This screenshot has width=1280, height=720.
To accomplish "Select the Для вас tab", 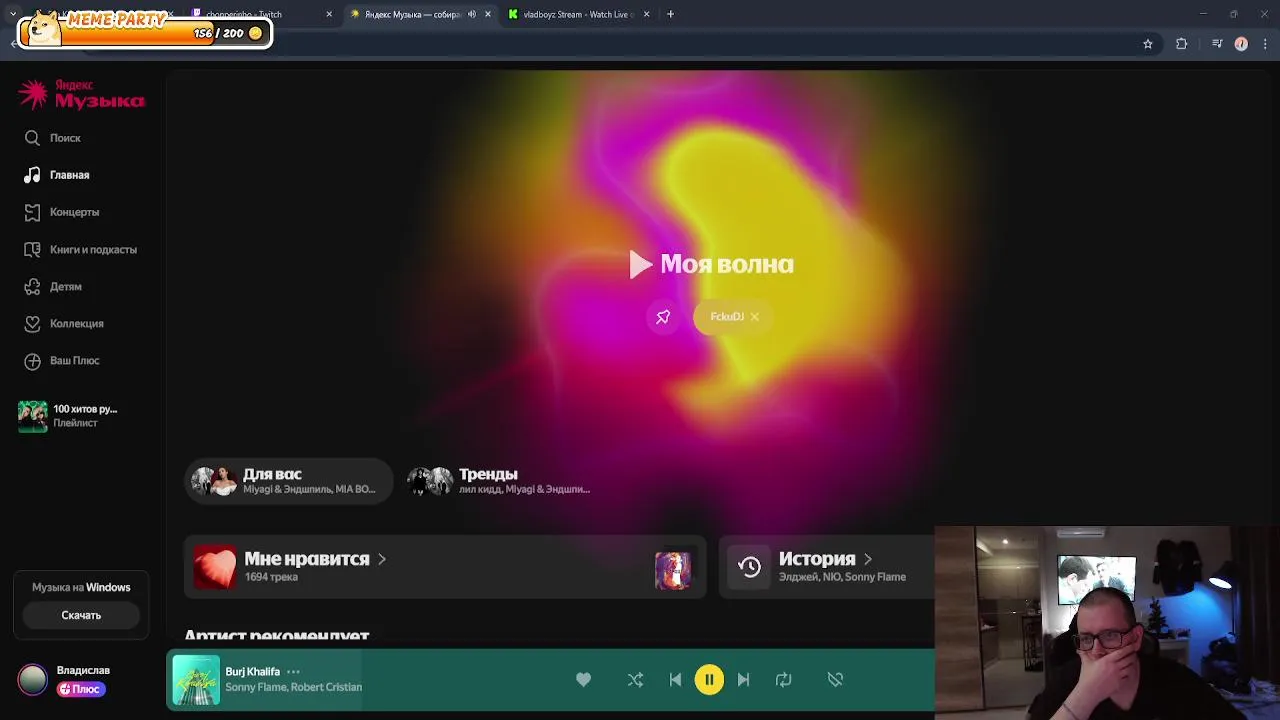I will point(288,481).
